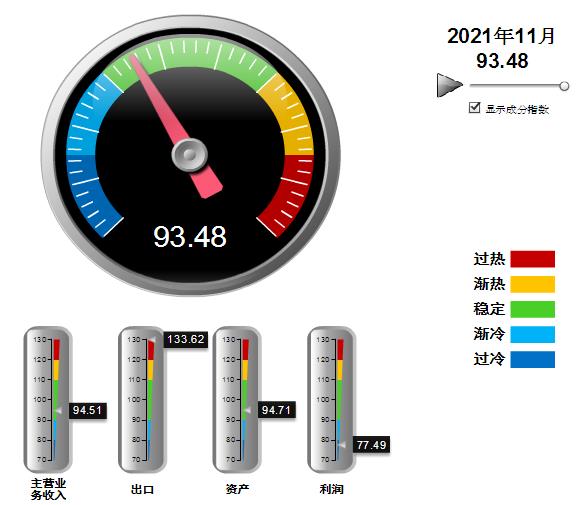Viewport: 576px width, 505px height.
Task: Click the 主营业务收入 thermometer gauge
Action: point(48,399)
